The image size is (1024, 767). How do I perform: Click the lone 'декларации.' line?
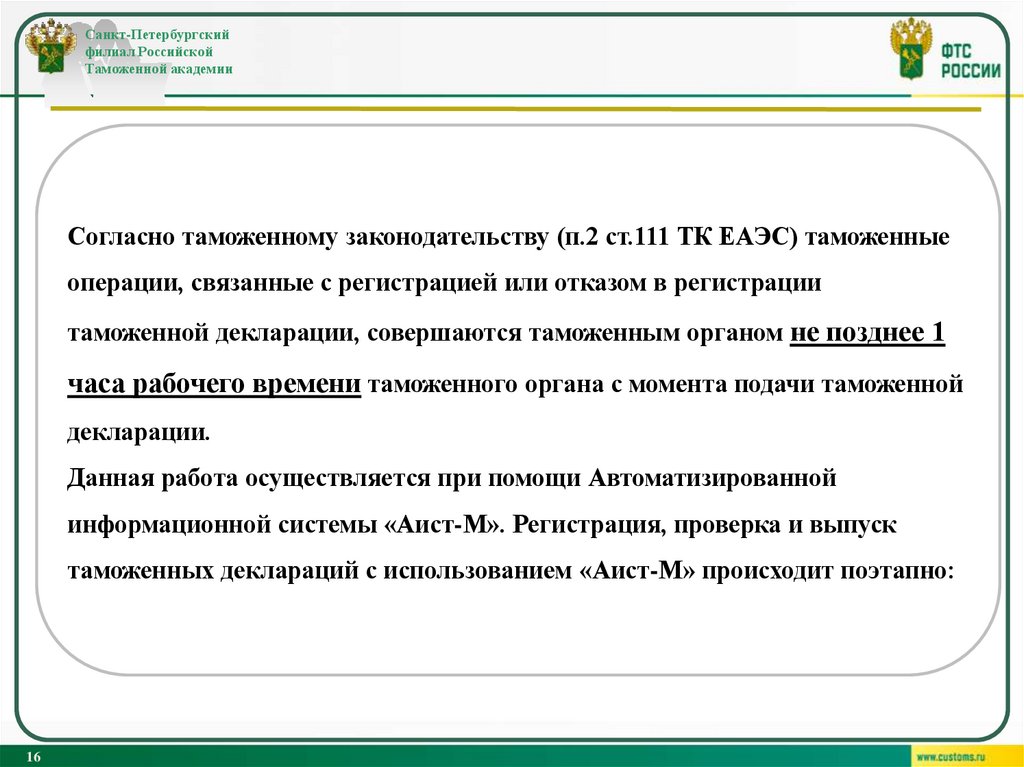point(139,432)
